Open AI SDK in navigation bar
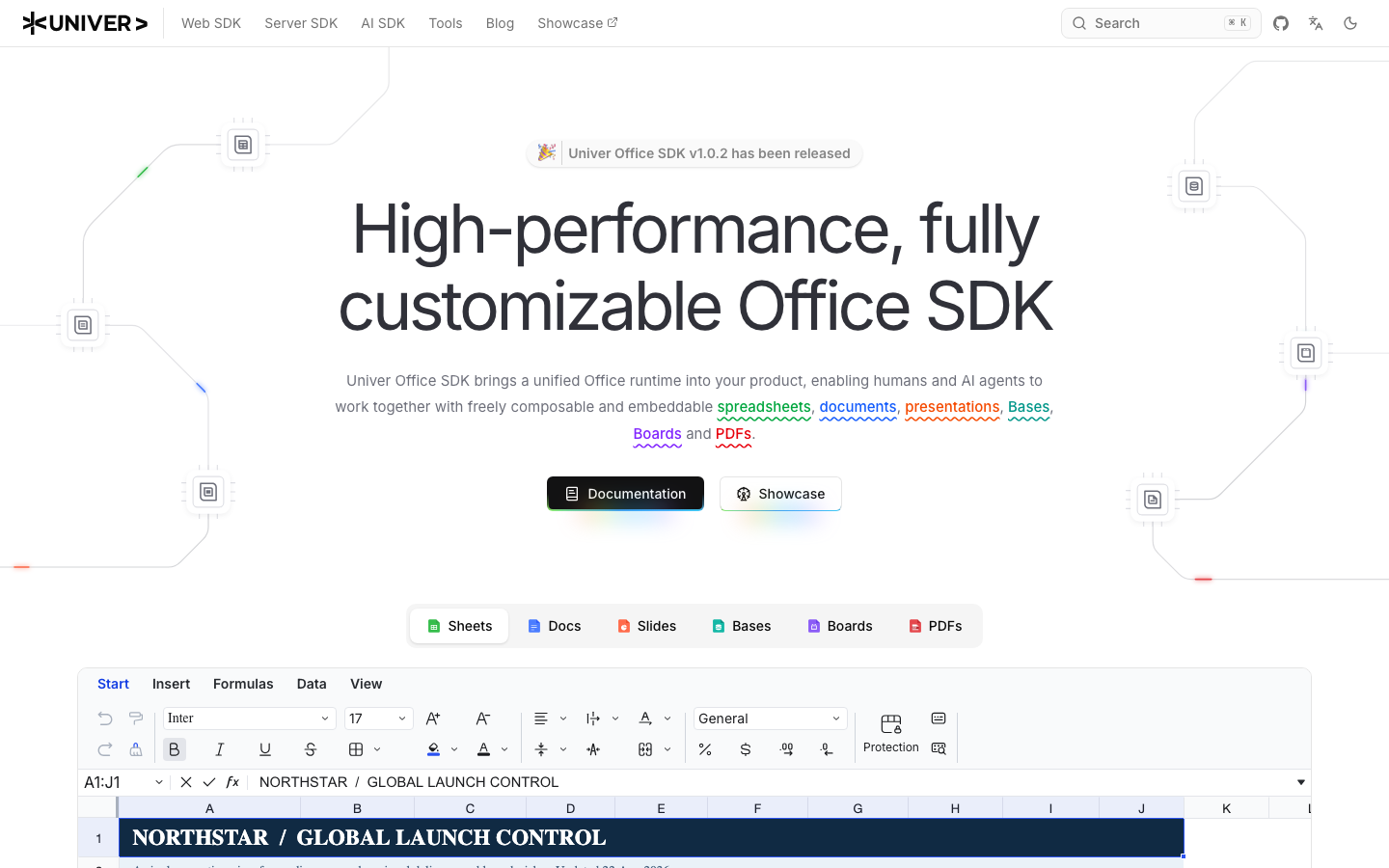Image resolution: width=1389 pixels, height=868 pixels. (383, 23)
